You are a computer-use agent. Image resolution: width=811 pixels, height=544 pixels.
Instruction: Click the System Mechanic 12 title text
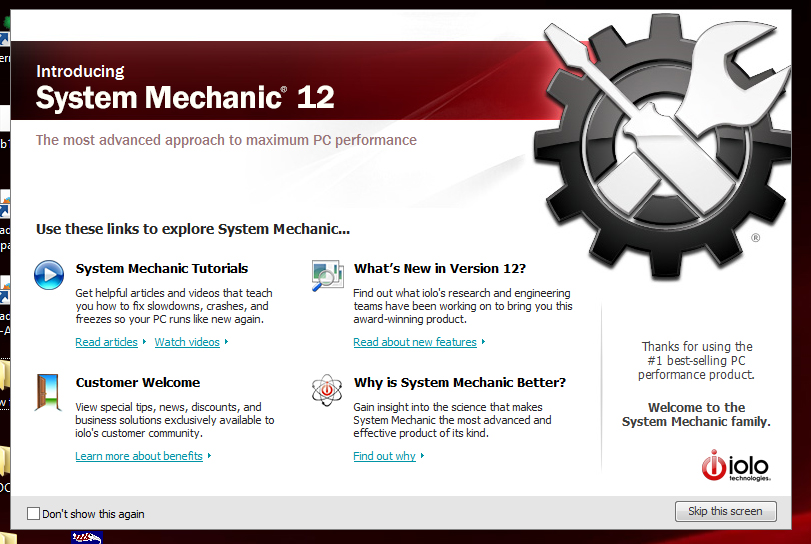185,97
